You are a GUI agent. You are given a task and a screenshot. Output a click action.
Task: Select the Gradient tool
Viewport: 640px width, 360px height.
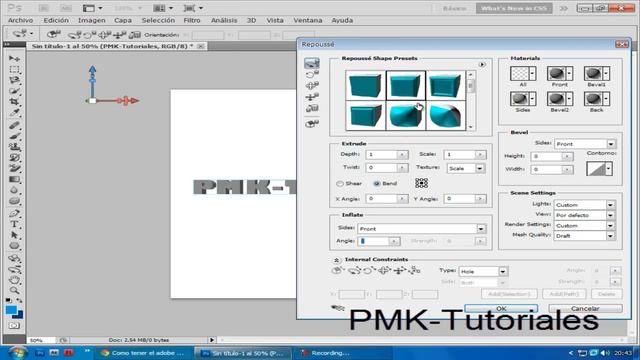tap(14, 179)
